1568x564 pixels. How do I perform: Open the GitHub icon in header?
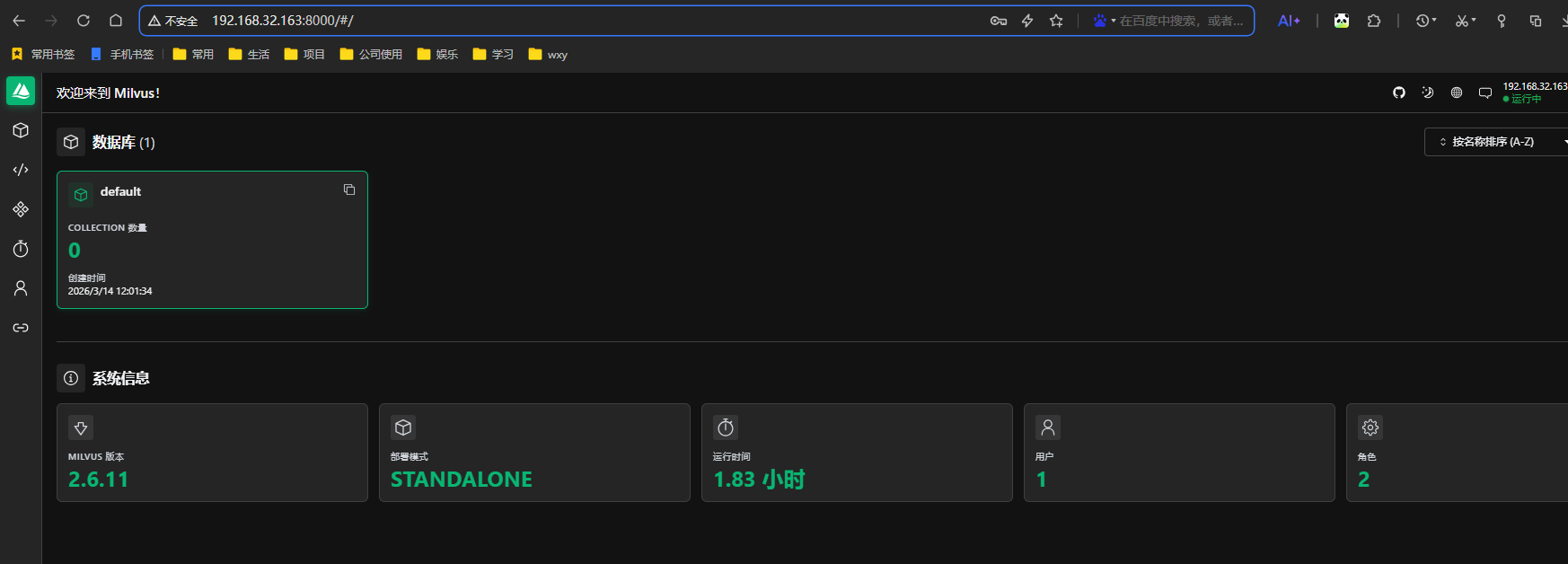[1399, 93]
